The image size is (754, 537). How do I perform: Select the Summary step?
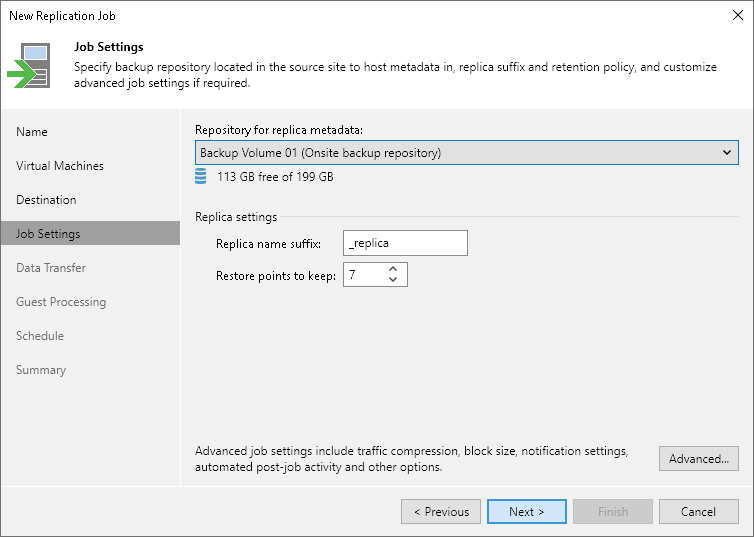pos(41,370)
